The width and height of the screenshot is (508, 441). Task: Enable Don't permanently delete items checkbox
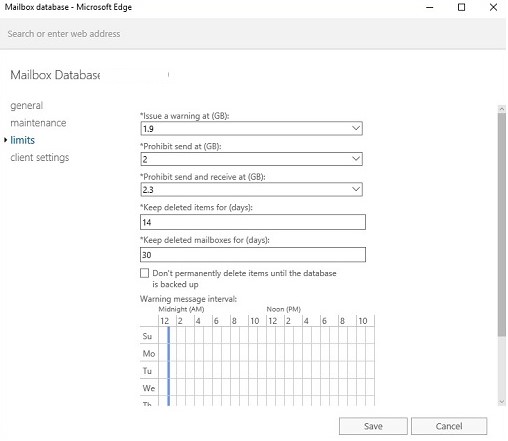(x=144, y=273)
